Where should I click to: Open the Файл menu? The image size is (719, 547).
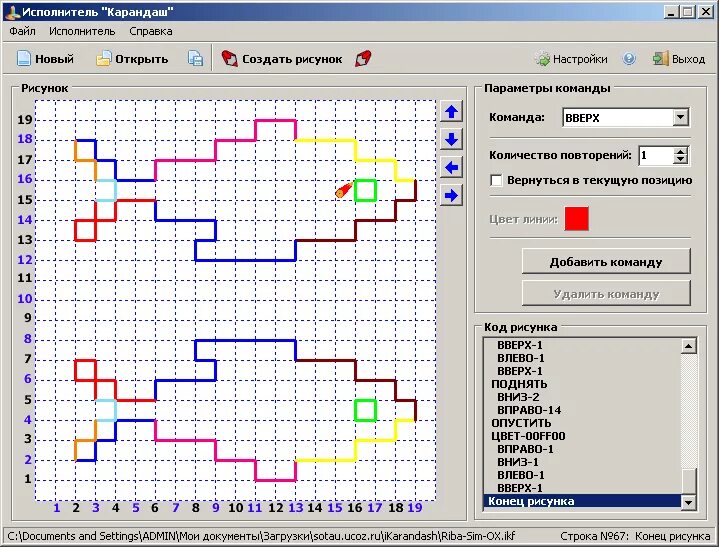pos(22,31)
